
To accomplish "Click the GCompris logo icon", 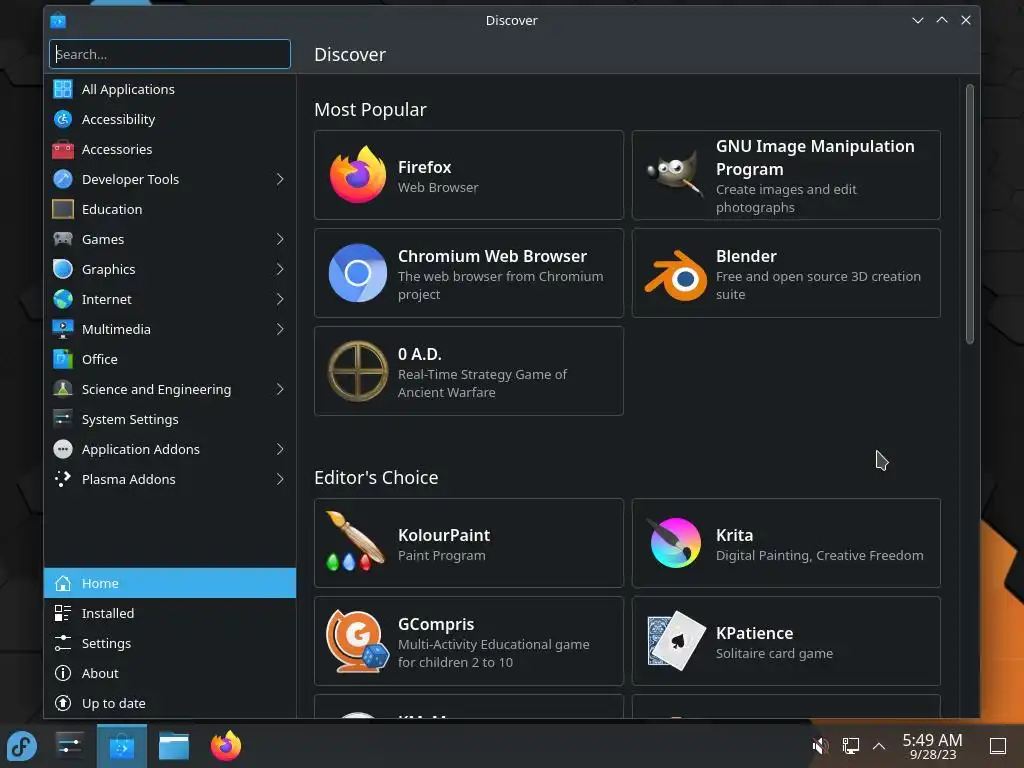I will pyautogui.click(x=357, y=641).
